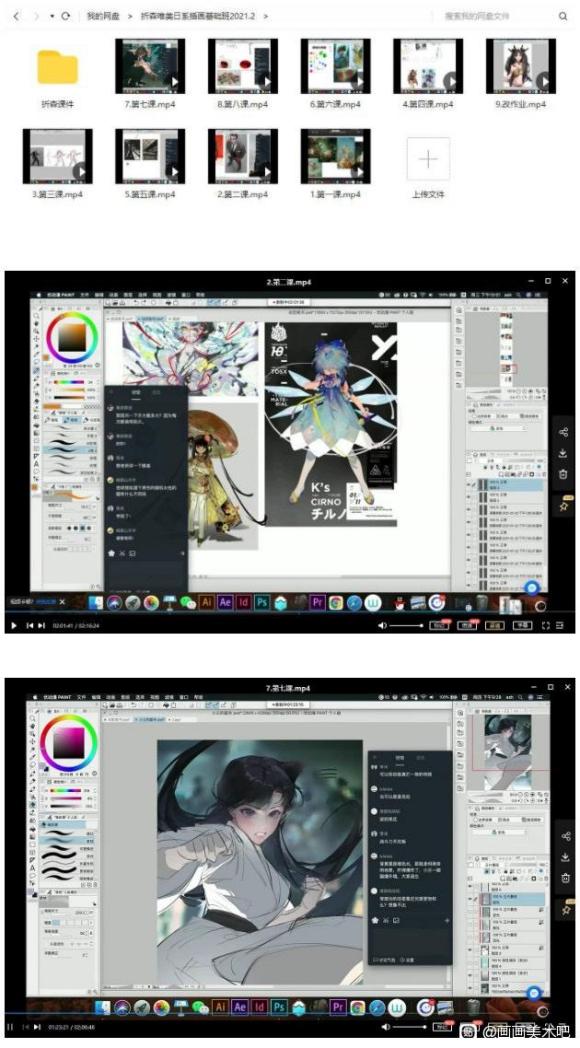Open the history dropdown arrow next to refresh

(52, 15)
